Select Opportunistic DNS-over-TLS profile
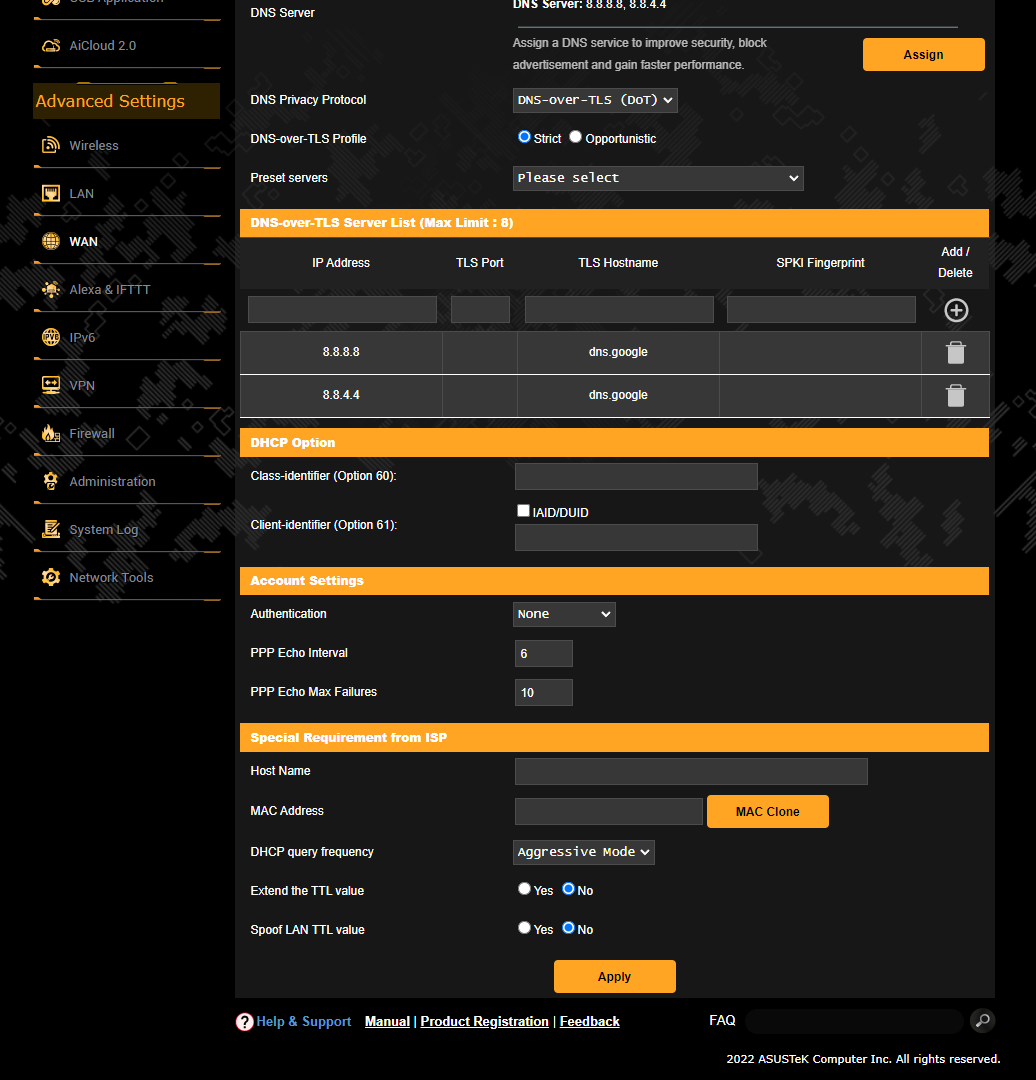The height and width of the screenshot is (1080, 1036). click(576, 137)
